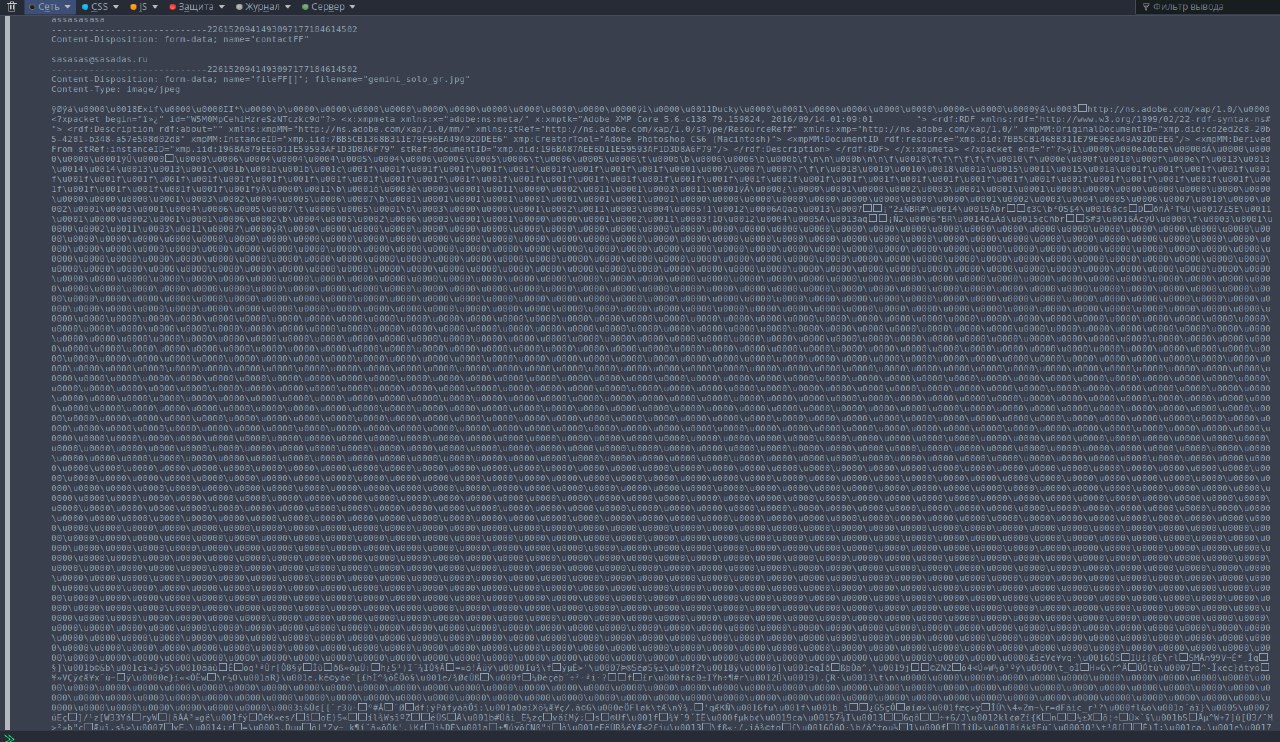
Task: Focus the Фильтр вывода filter field
Action: pyautogui.click(x=1206, y=7)
